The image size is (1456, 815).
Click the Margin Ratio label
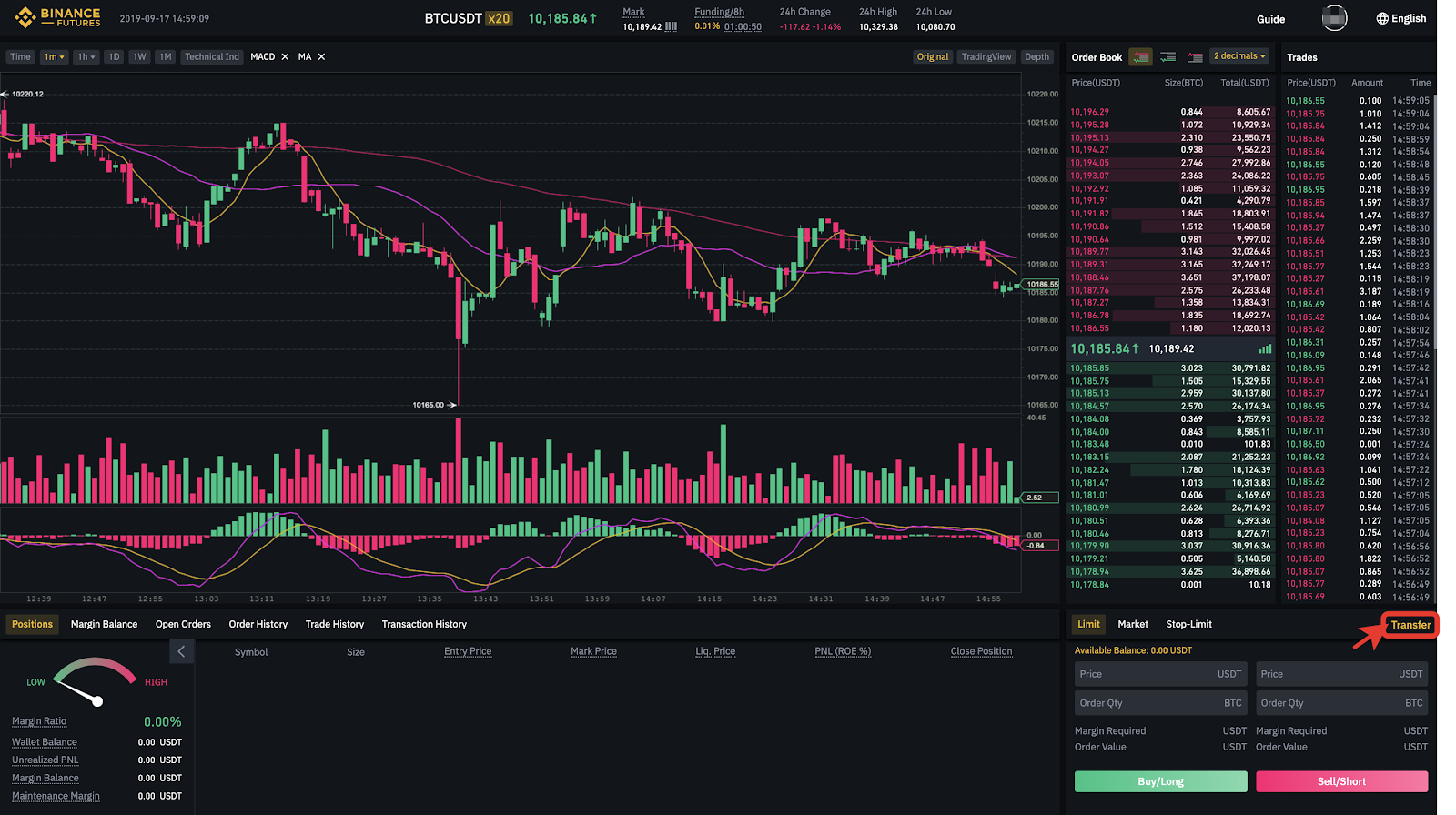[x=39, y=721]
